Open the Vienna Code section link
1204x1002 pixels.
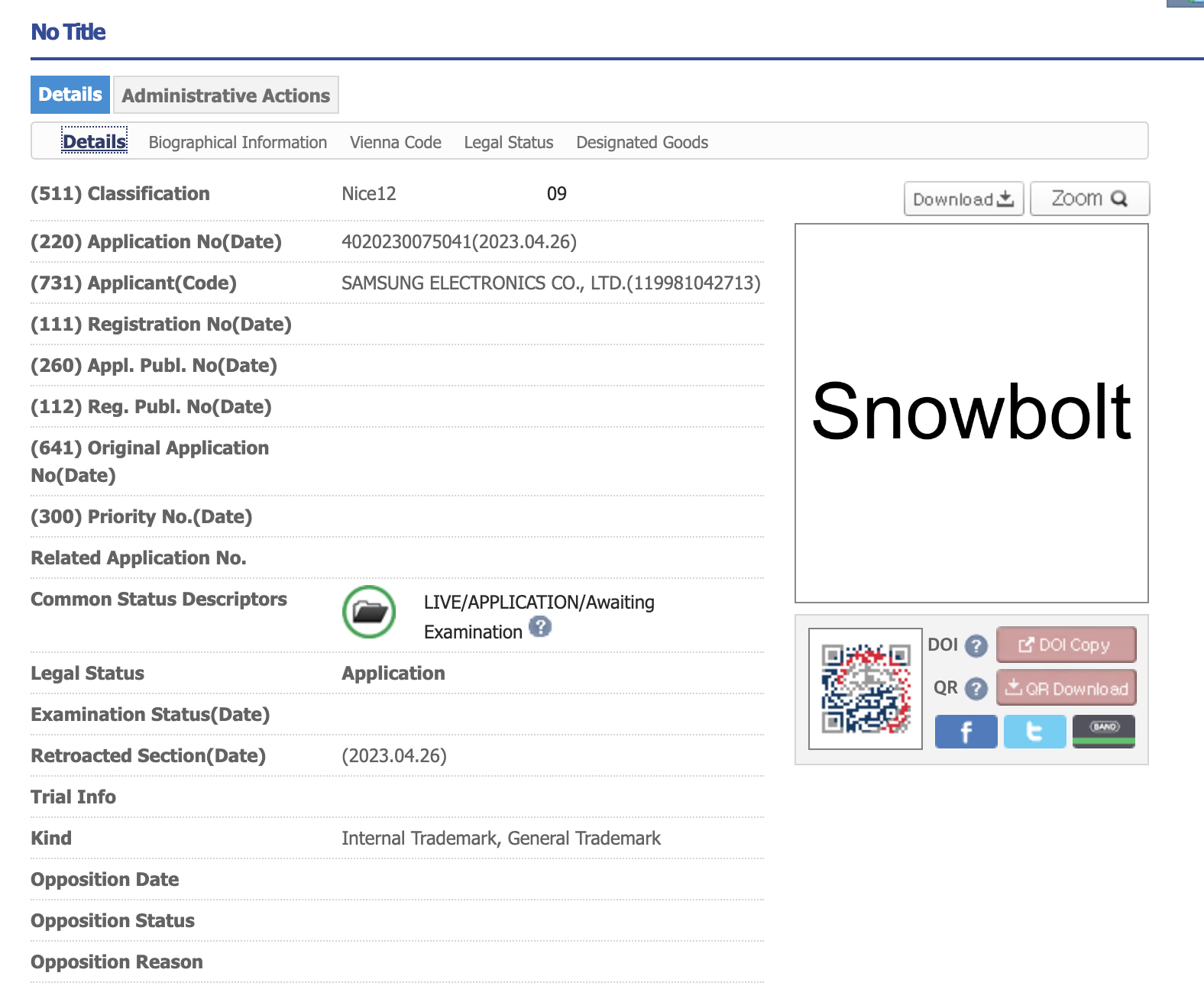[x=395, y=143]
